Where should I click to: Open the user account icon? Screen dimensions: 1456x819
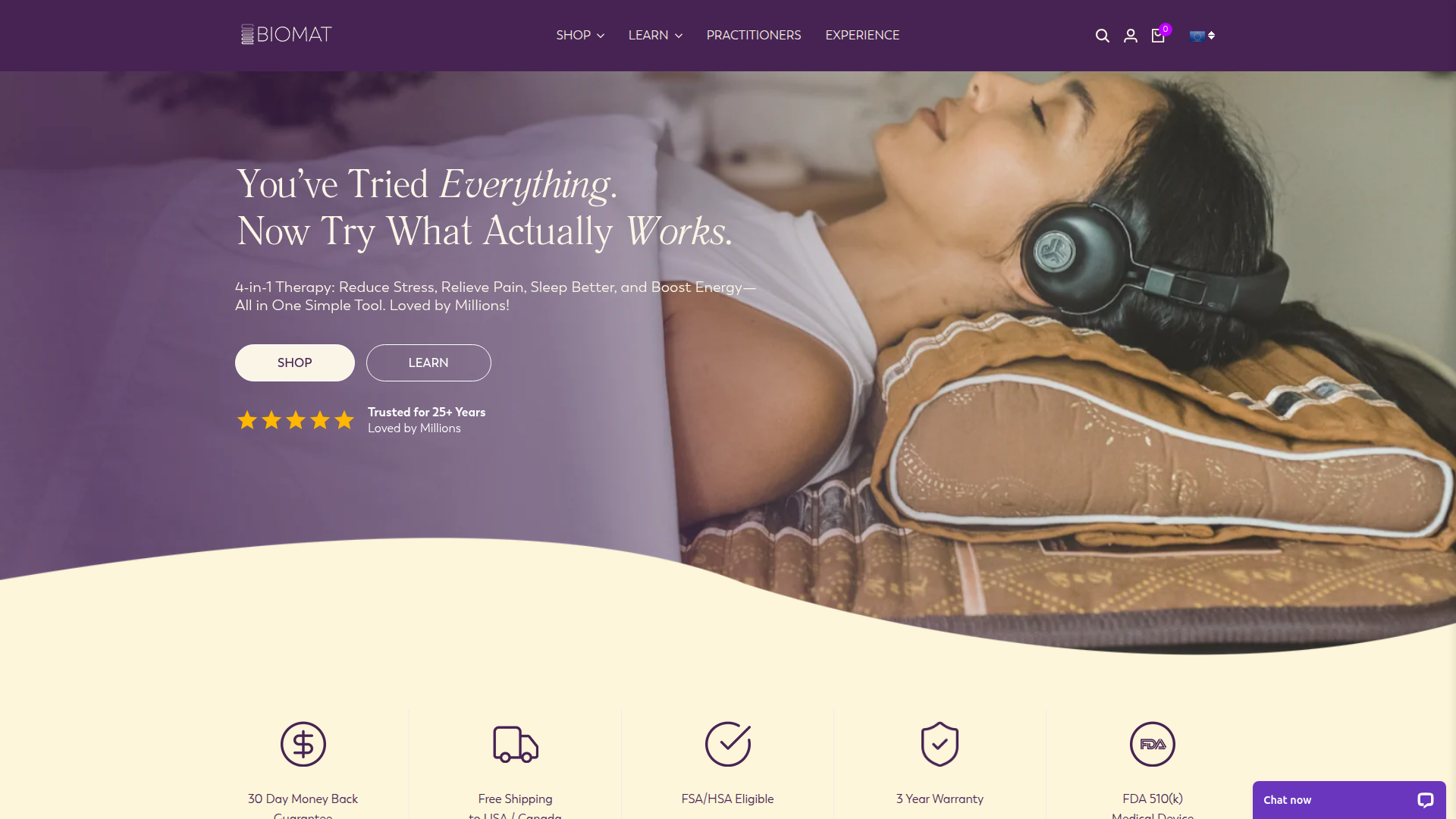click(x=1131, y=36)
